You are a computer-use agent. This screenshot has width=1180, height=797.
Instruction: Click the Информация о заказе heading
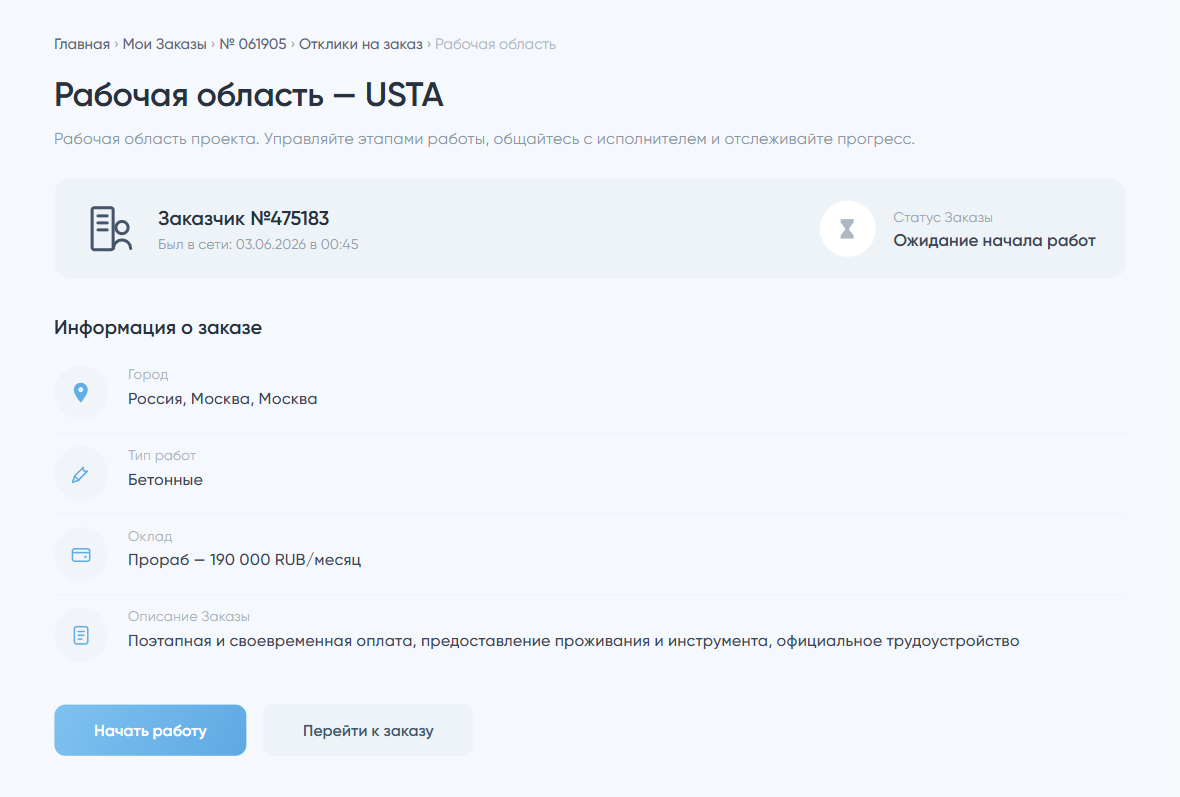click(x=158, y=327)
